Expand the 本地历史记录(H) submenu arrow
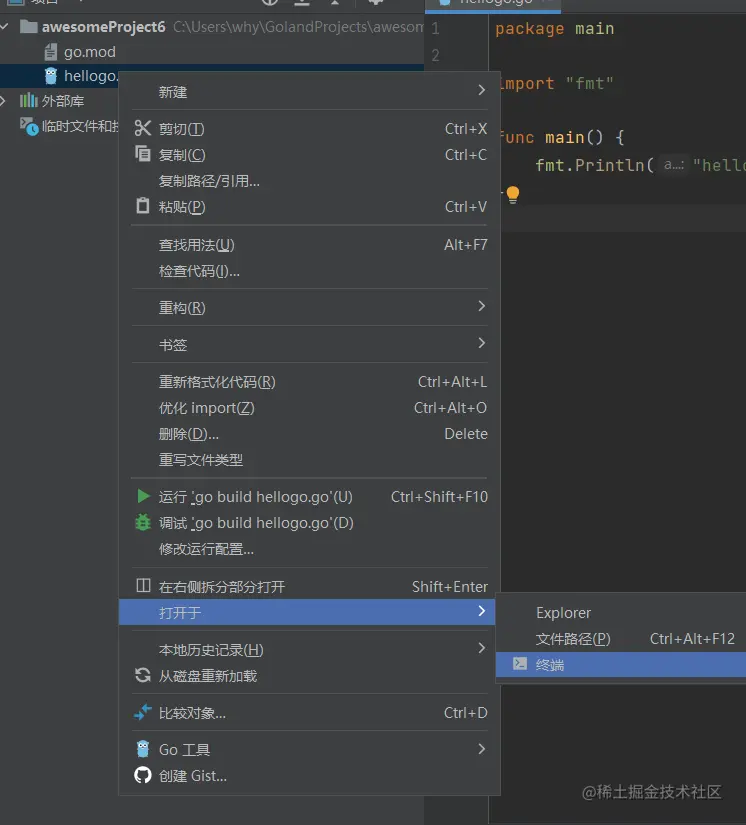This screenshot has width=746, height=825. tap(481, 648)
